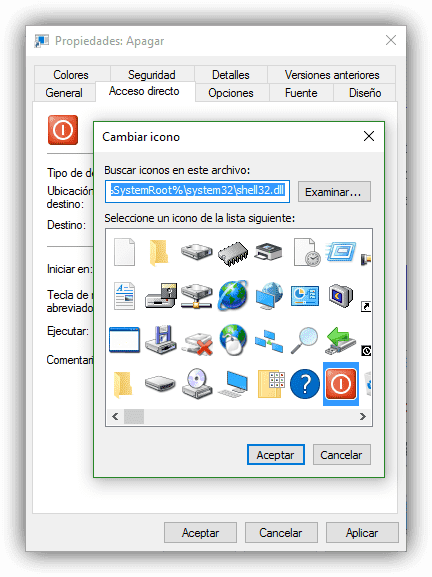
Task: Select the Internet Explorer globe icon
Action: [x=233, y=295]
